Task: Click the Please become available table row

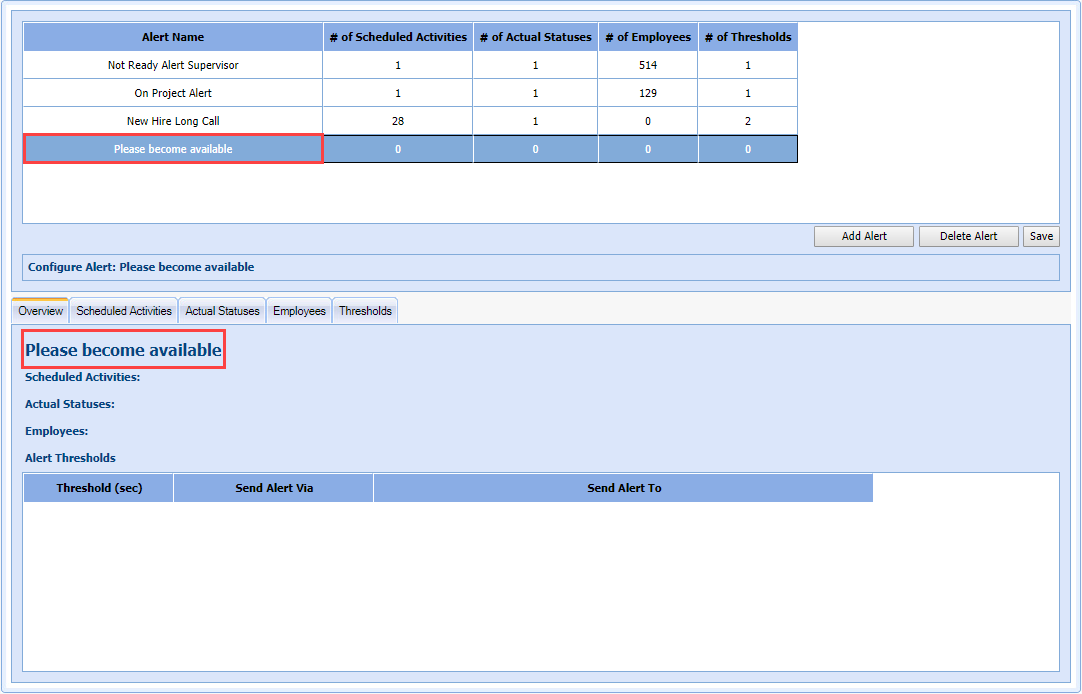Action: pyautogui.click(x=173, y=149)
